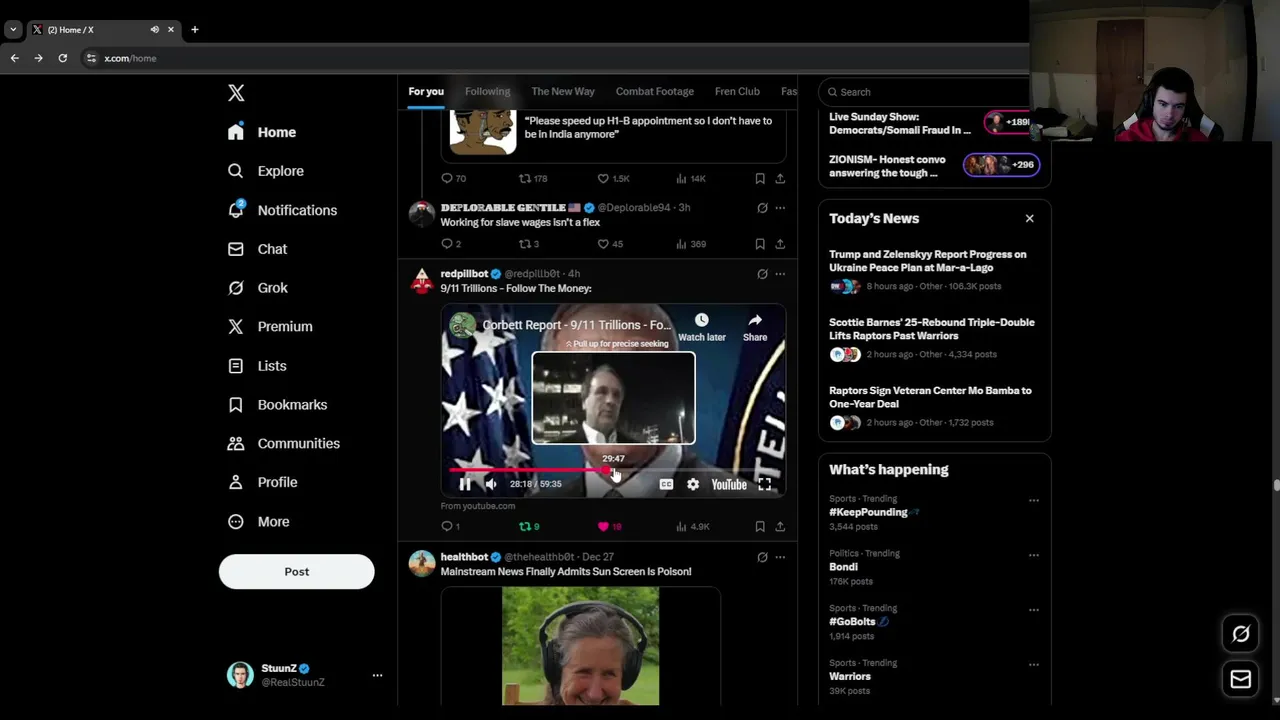Switch to the Combat Footage tab
This screenshot has width=1280, height=720.
pos(655,91)
